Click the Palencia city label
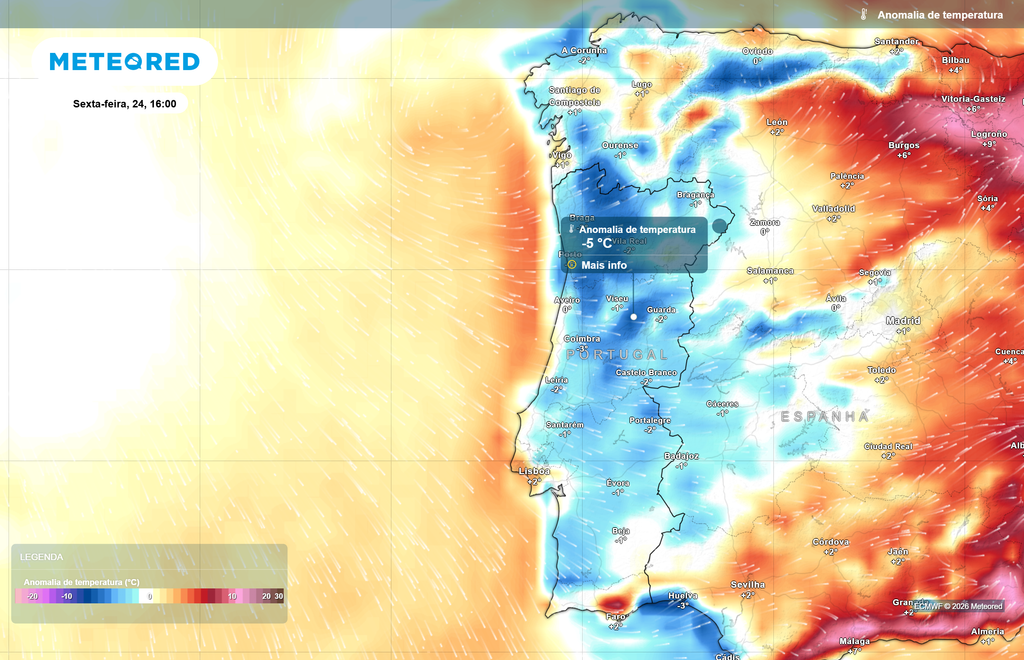Image resolution: width=1024 pixels, height=660 pixels. 847,176
